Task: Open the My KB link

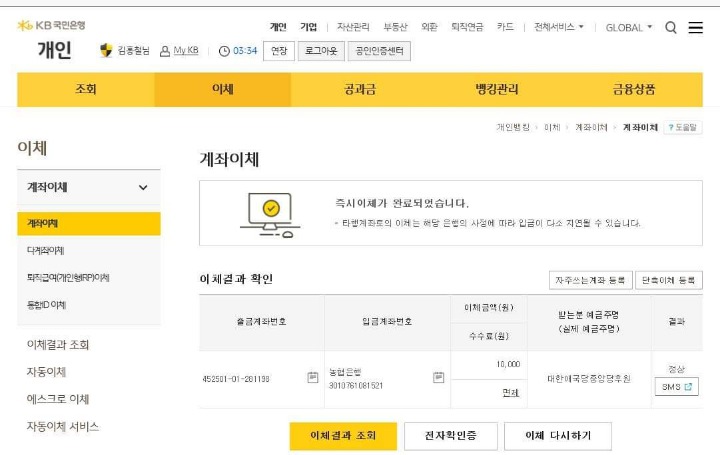Action: (x=186, y=51)
